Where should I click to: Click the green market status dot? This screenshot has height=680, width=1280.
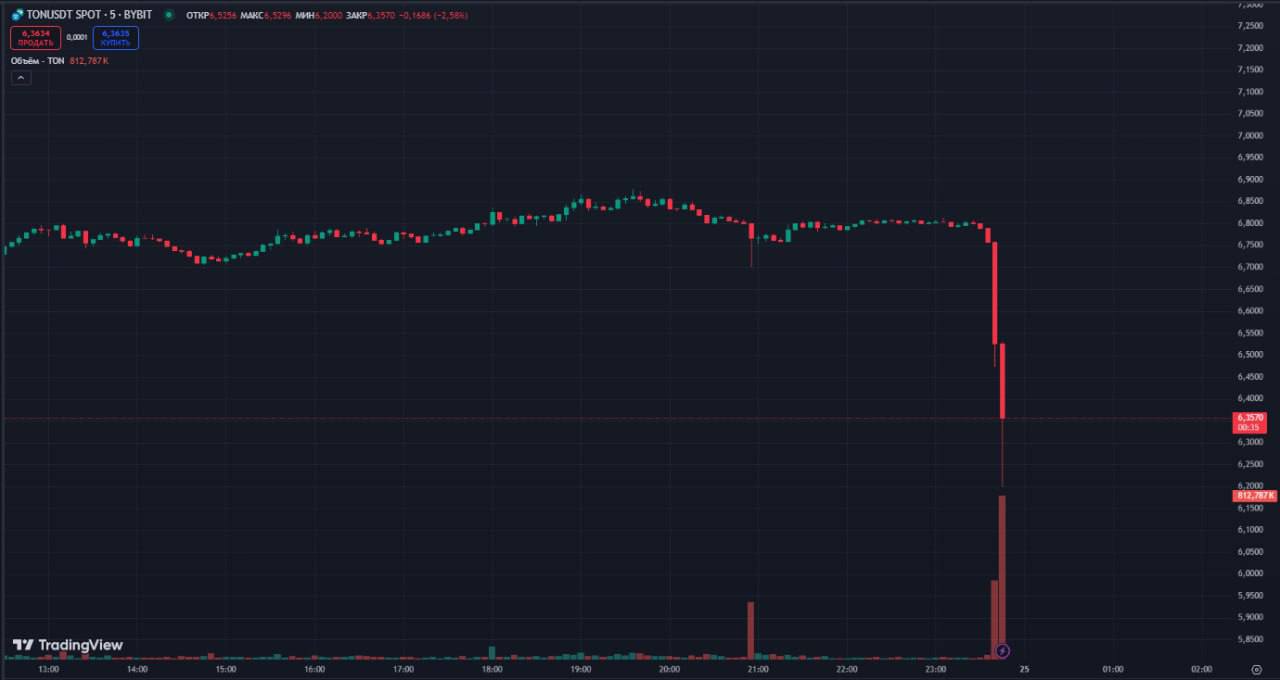point(168,15)
